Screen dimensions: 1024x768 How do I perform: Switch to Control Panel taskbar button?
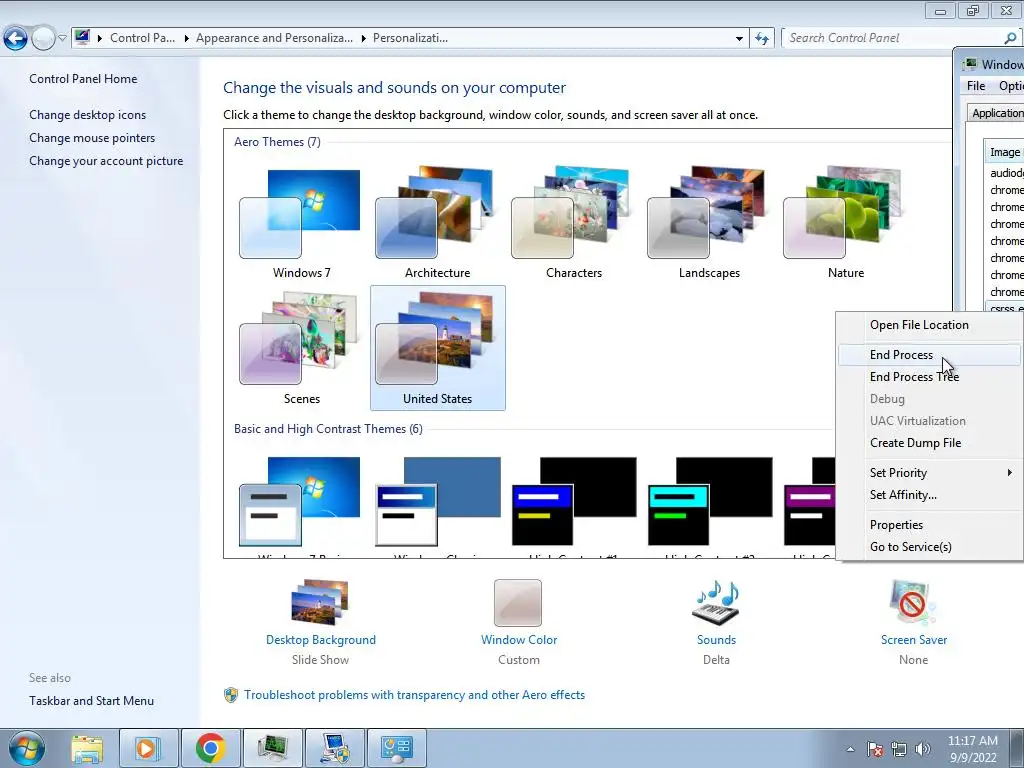point(396,748)
